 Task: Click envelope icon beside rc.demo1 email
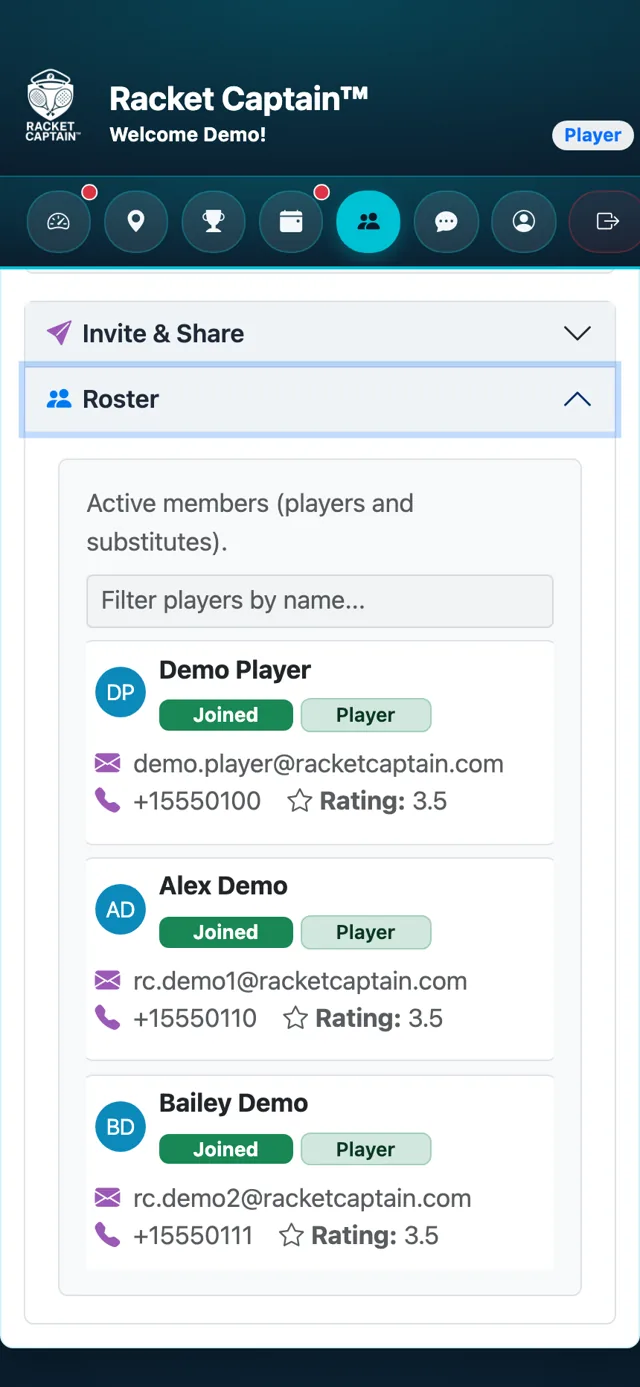pyautogui.click(x=107, y=981)
